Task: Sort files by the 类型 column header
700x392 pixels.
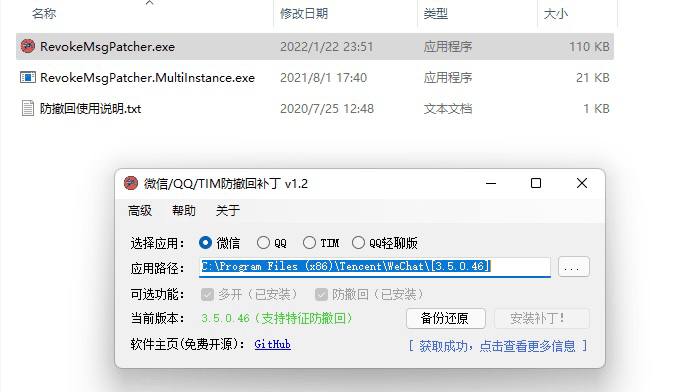Action: [436, 14]
